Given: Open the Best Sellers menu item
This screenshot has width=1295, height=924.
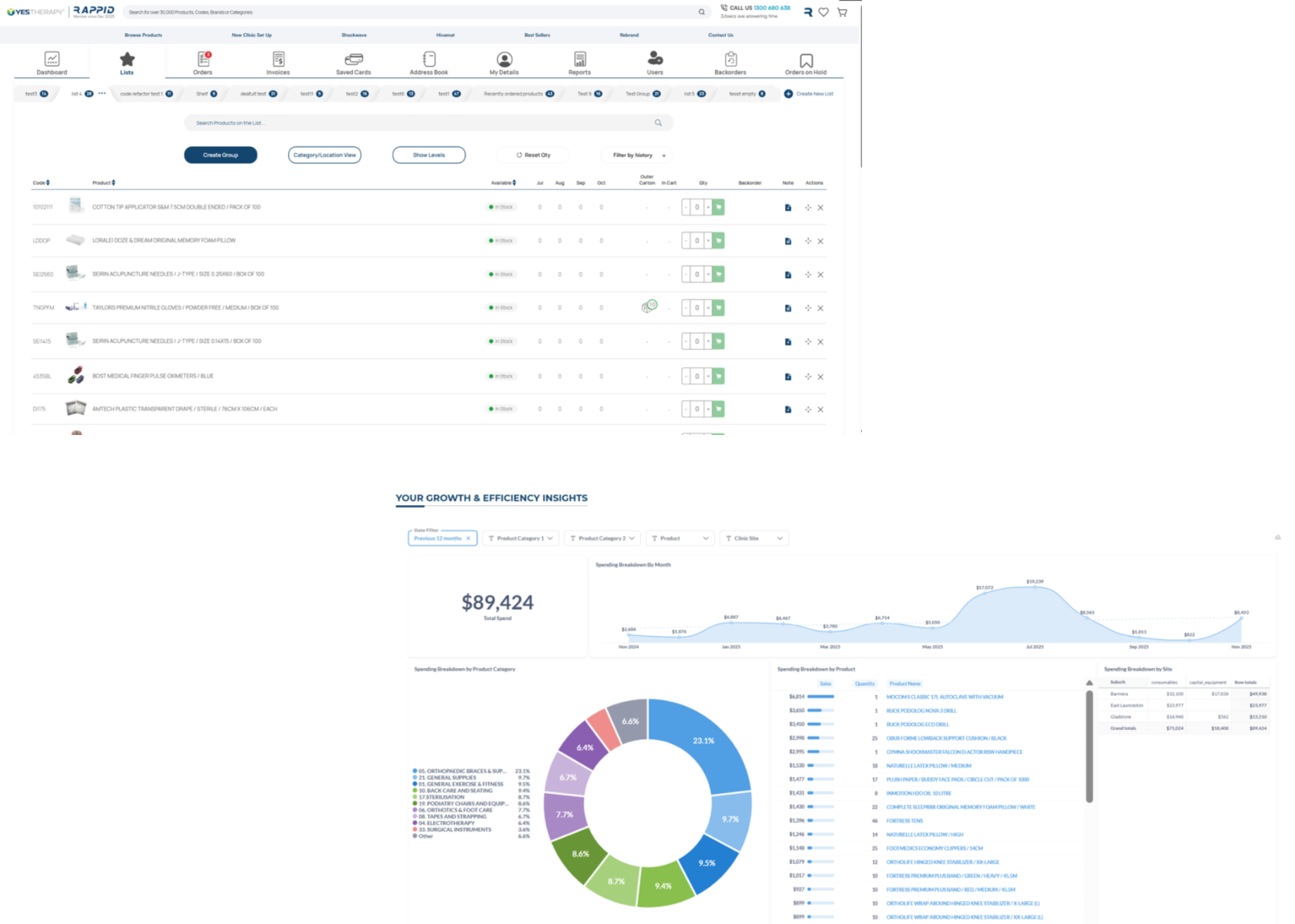Looking at the screenshot, I should (537, 35).
